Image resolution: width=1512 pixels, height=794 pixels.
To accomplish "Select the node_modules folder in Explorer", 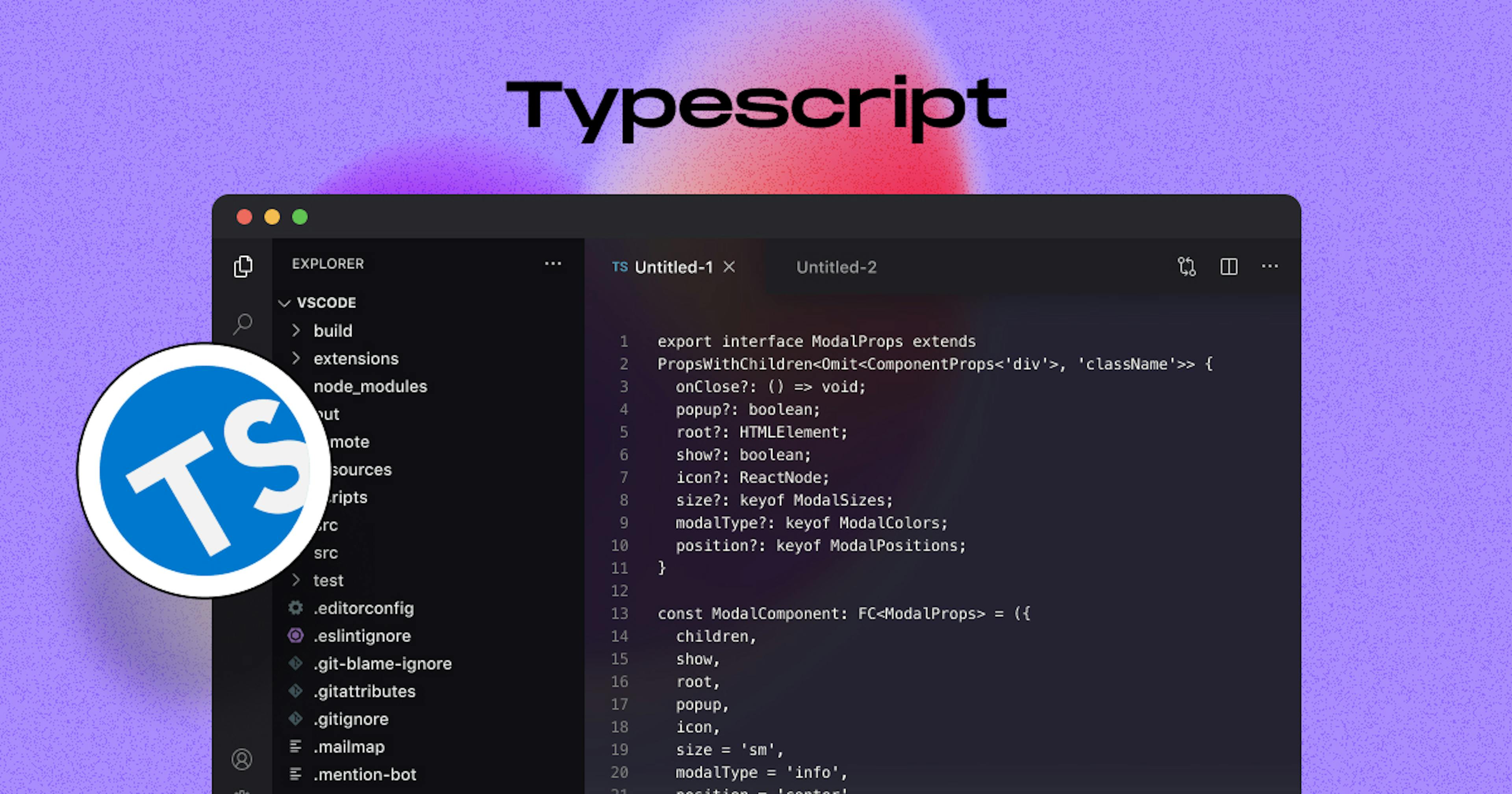I will pos(371,386).
